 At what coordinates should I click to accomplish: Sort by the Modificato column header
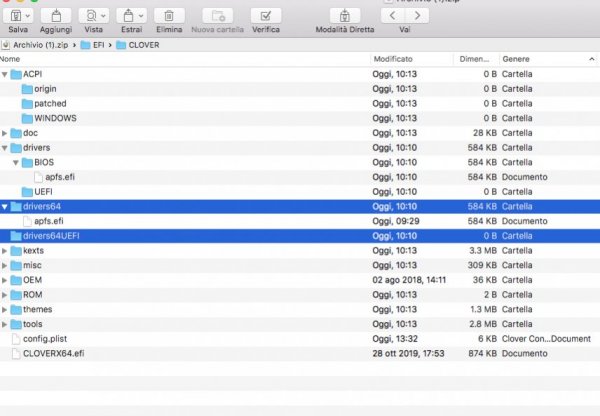[393, 59]
